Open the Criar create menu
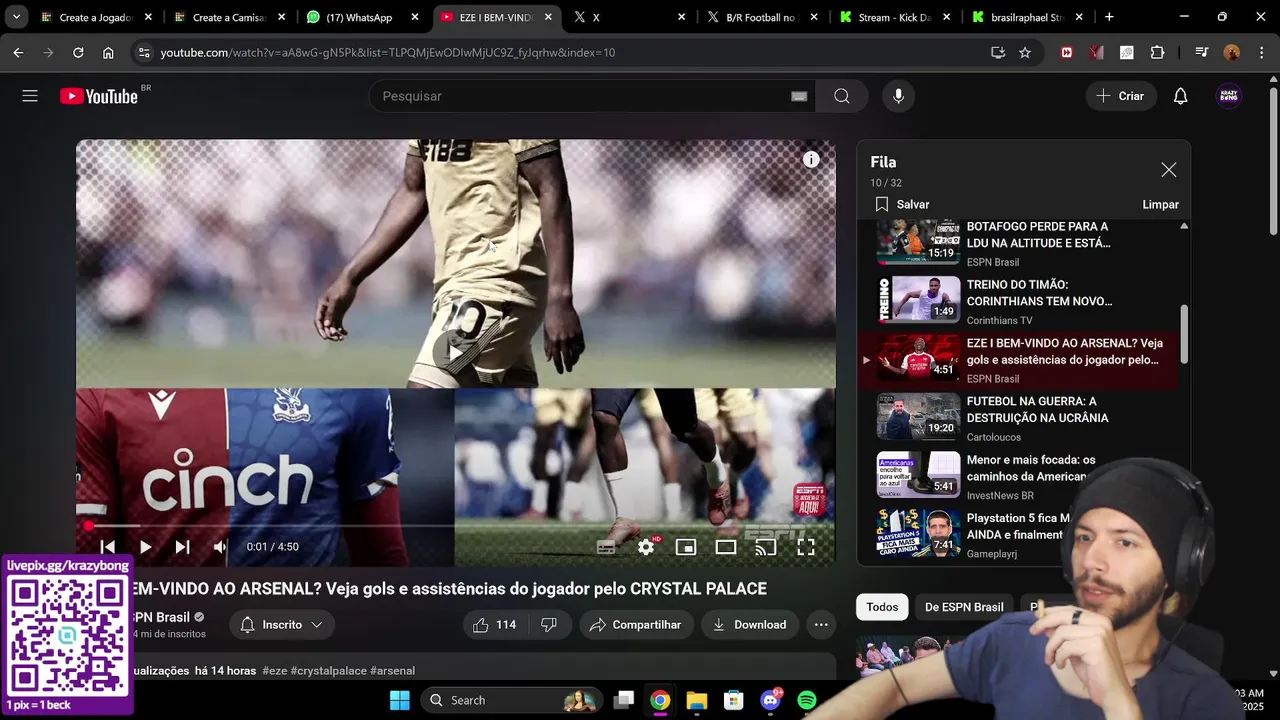Screen dimensions: 1280x720 1120,96
